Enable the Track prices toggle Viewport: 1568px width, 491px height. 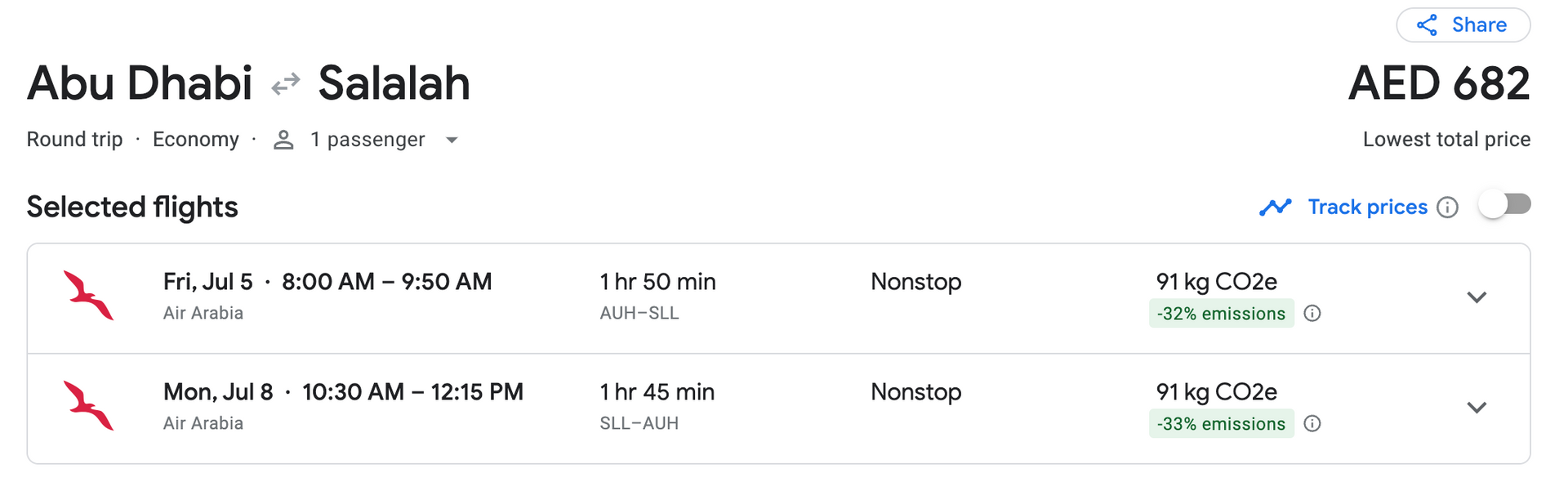point(1504,204)
